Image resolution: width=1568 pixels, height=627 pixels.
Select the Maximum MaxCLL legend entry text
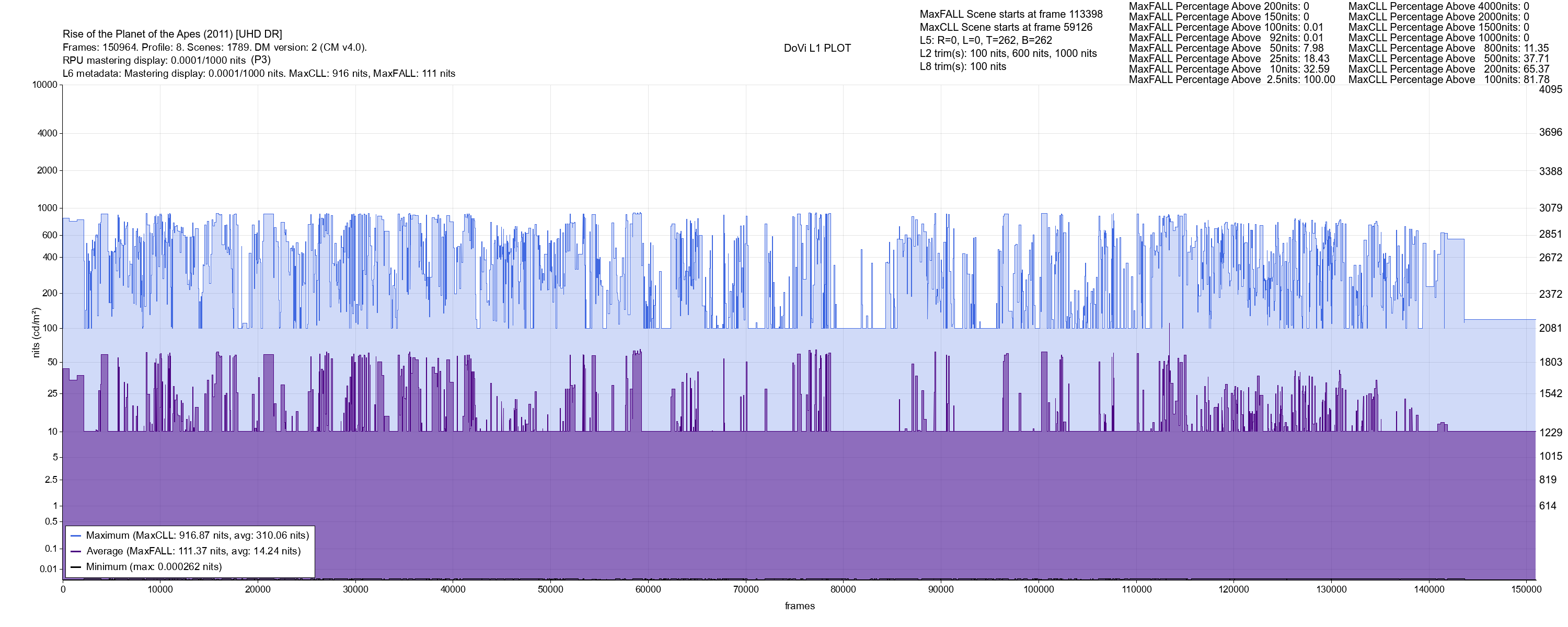197,536
